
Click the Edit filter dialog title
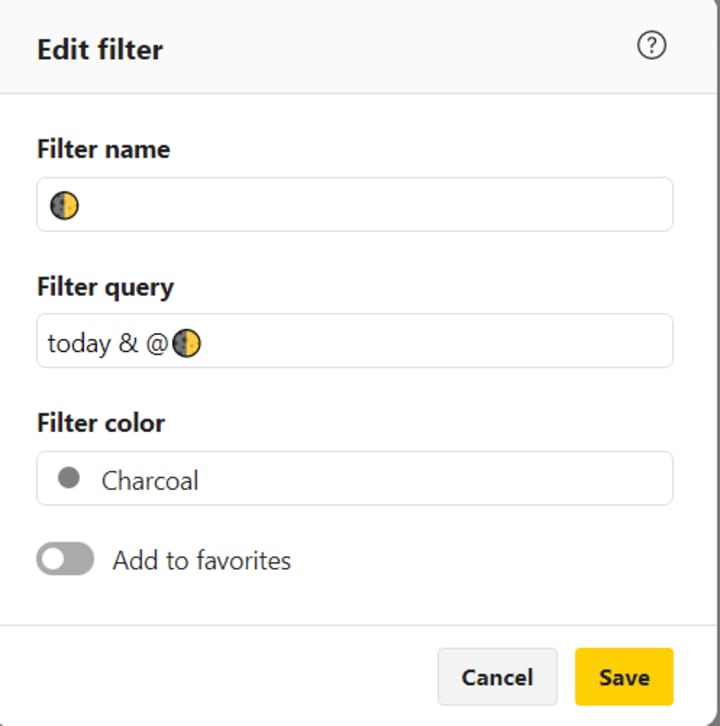click(x=100, y=50)
